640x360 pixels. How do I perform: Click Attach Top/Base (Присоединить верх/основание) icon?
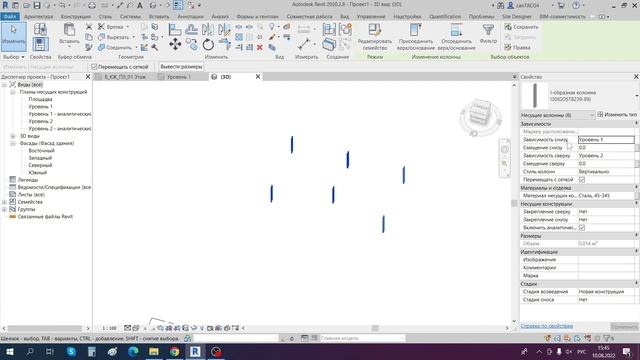[416, 30]
